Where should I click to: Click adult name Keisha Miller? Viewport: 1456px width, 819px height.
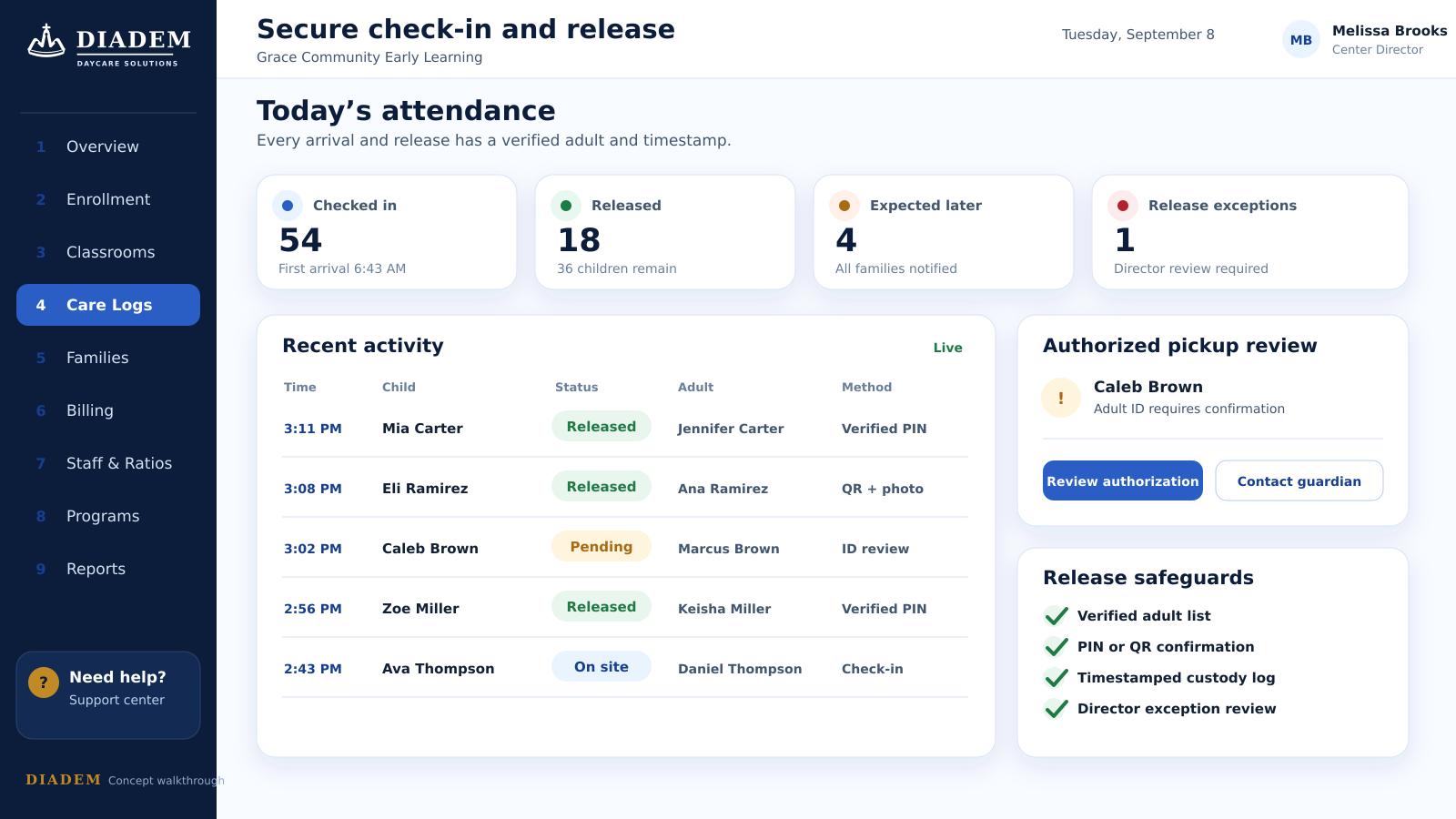tap(724, 609)
